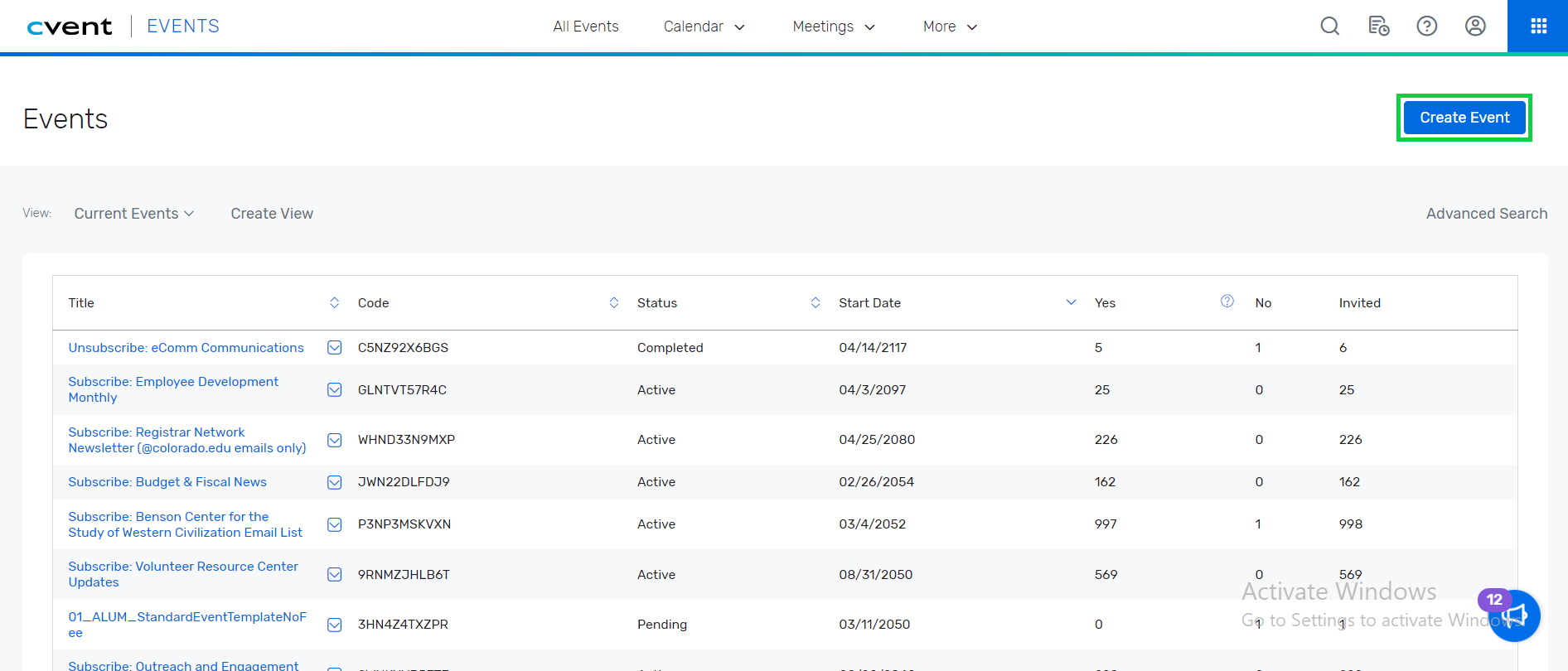Toggle Start Date sort direction chevron

[x=1071, y=302]
